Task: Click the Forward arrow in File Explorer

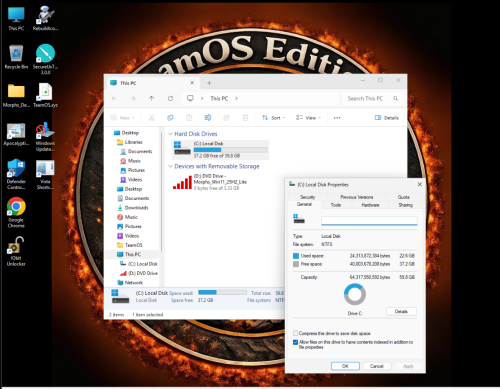Action: 133,98
